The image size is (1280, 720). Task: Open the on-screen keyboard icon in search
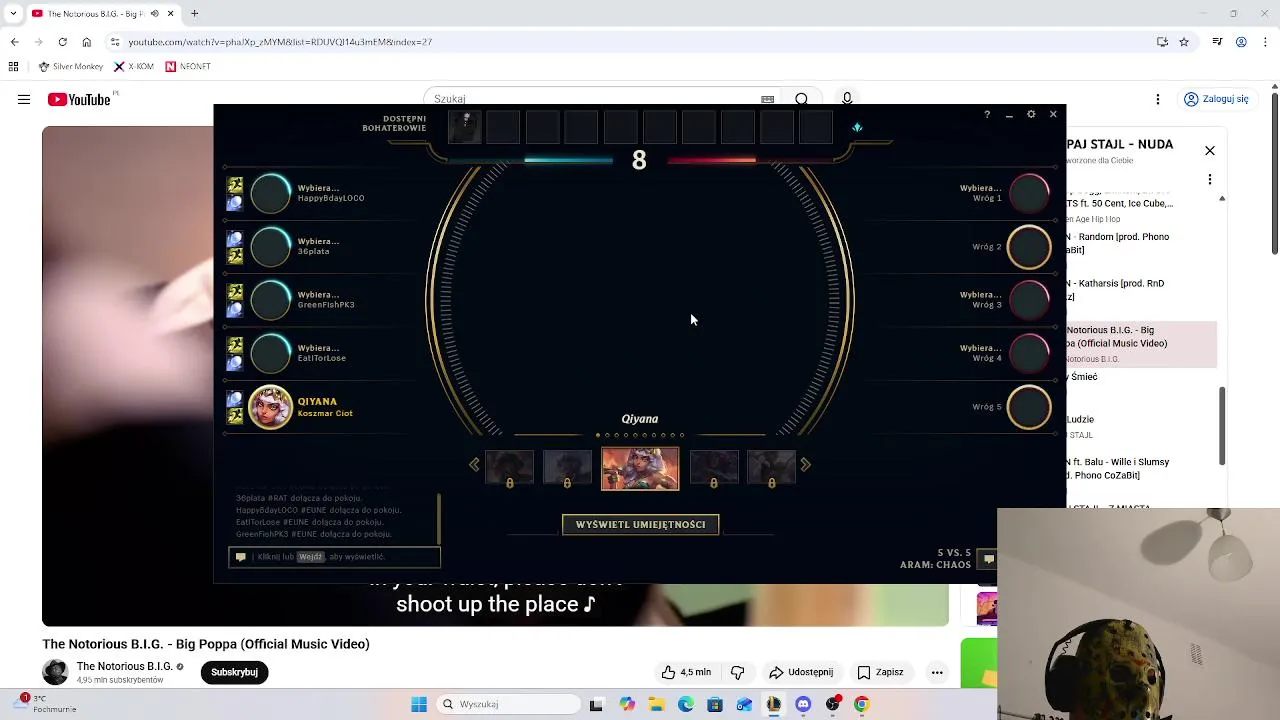(x=767, y=99)
